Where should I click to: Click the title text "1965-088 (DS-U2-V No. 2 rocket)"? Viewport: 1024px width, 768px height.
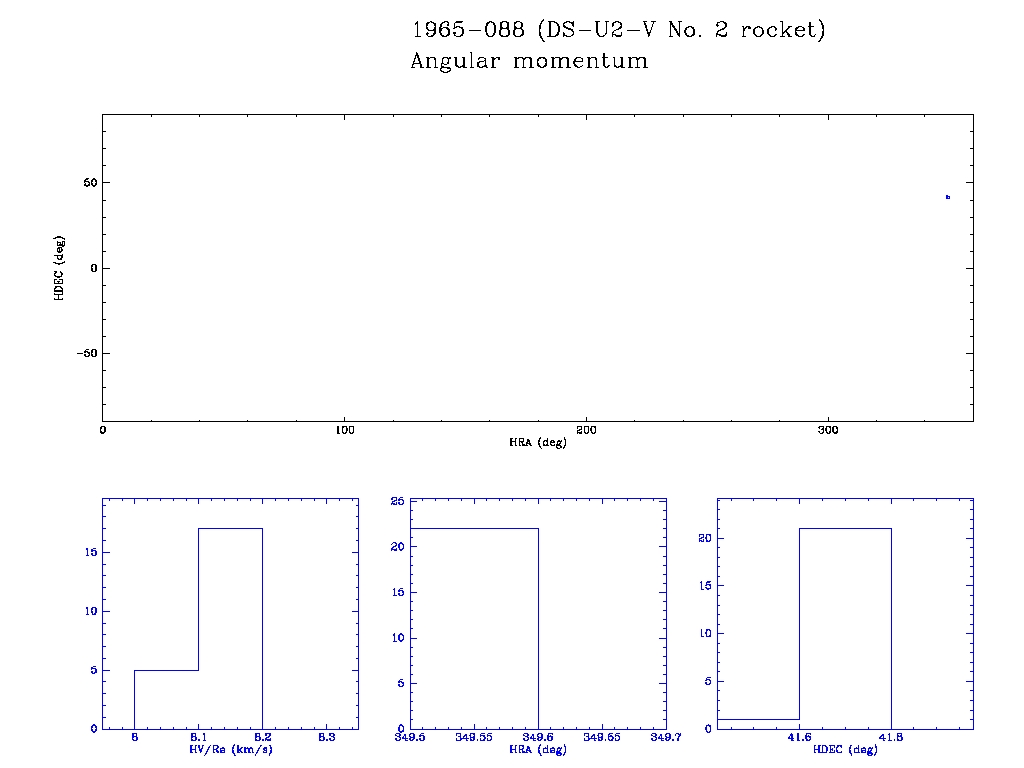click(x=619, y=30)
